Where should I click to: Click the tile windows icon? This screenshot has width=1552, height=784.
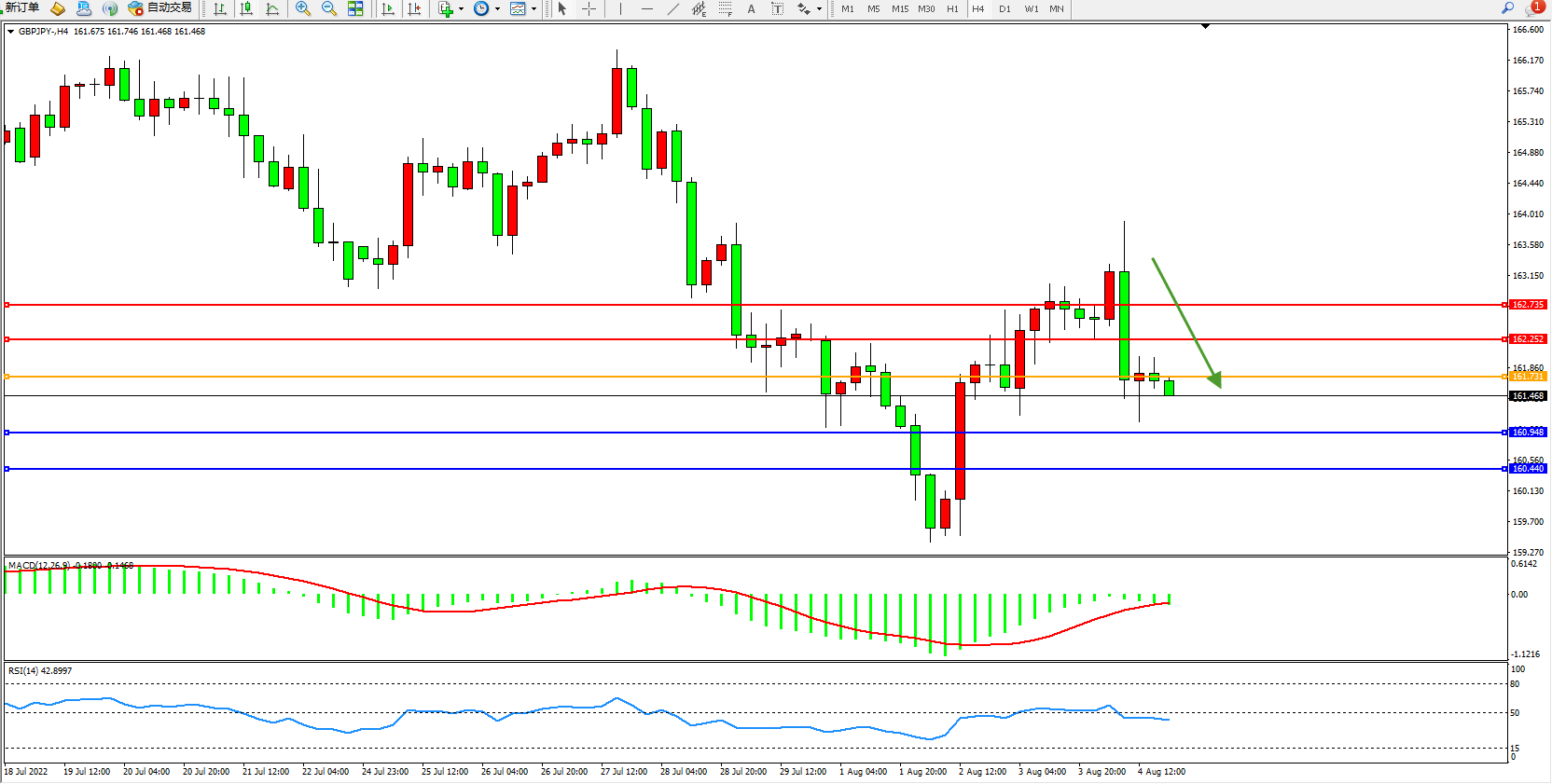[355, 9]
